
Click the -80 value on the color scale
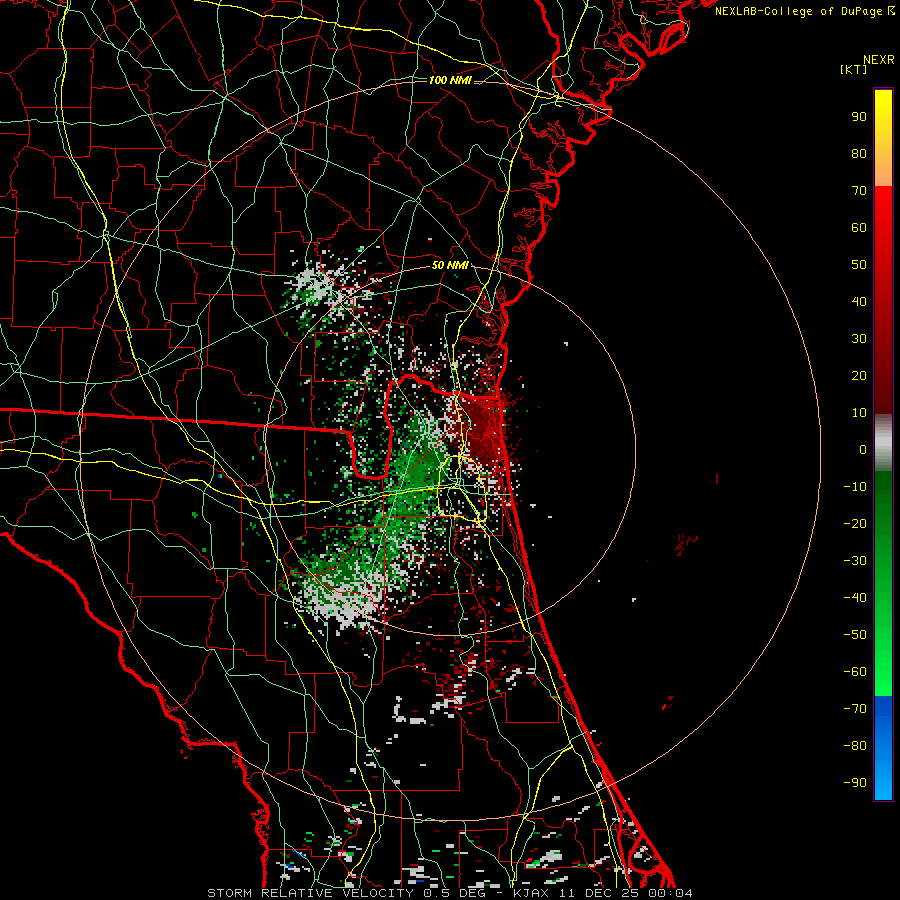[855, 746]
